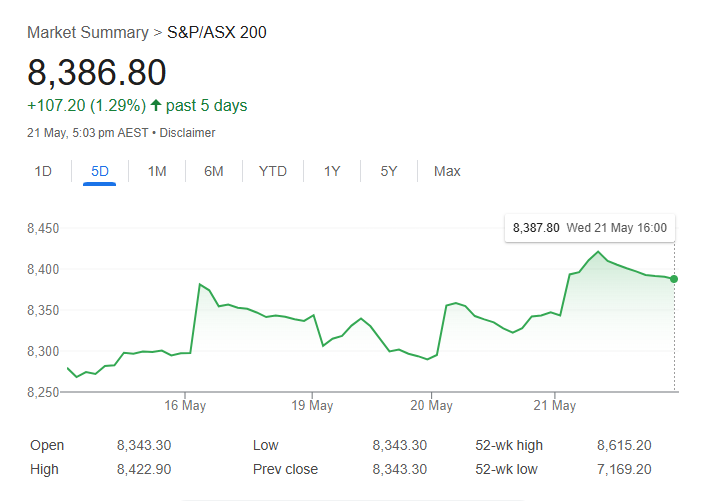Open the Market Summary link

tap(88, 33)
